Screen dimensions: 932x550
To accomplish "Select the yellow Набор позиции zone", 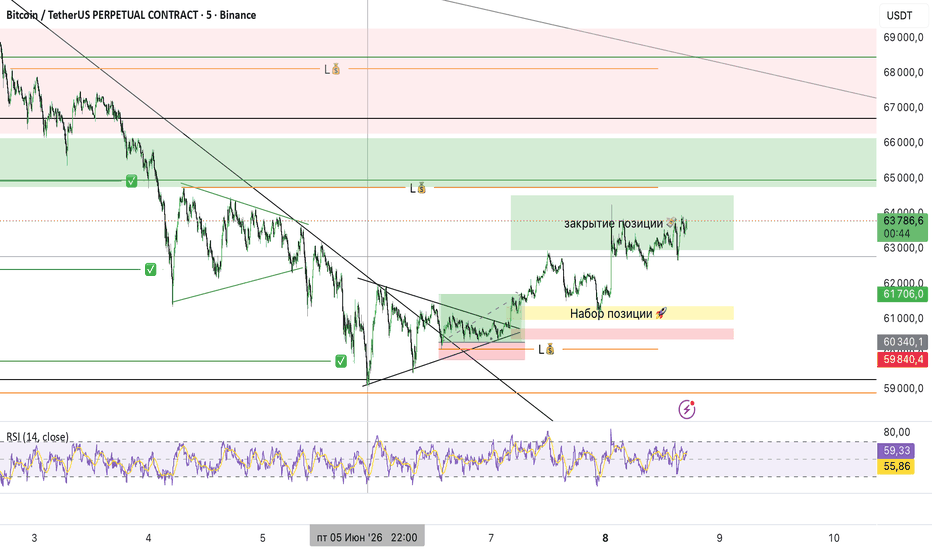I will [628, 313].
